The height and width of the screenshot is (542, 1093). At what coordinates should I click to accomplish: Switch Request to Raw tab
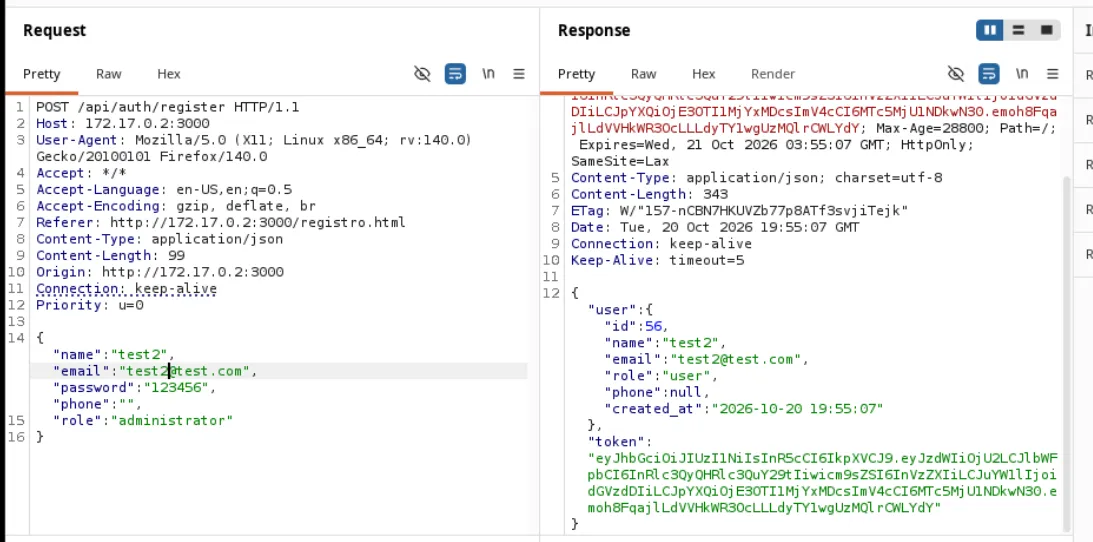click(109, 74)
